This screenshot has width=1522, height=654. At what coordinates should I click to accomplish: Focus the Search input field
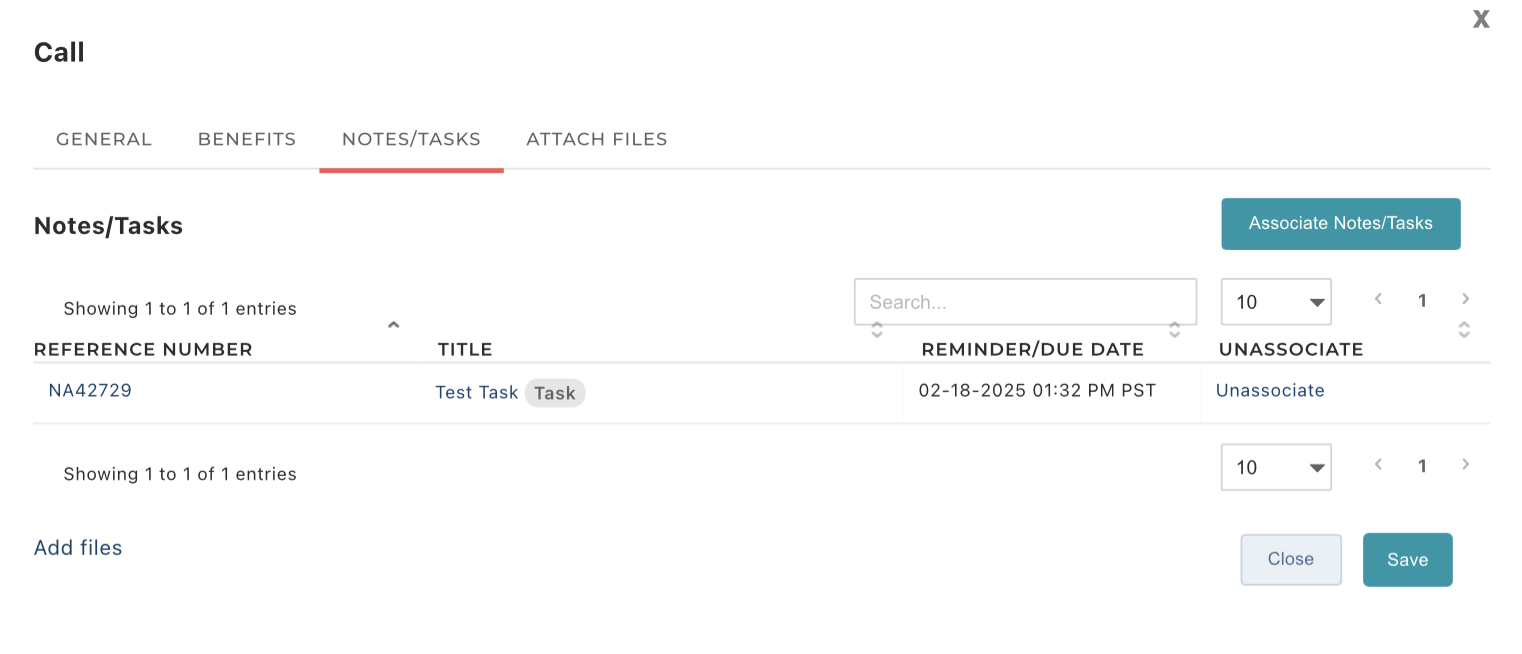coord(1025,302)
